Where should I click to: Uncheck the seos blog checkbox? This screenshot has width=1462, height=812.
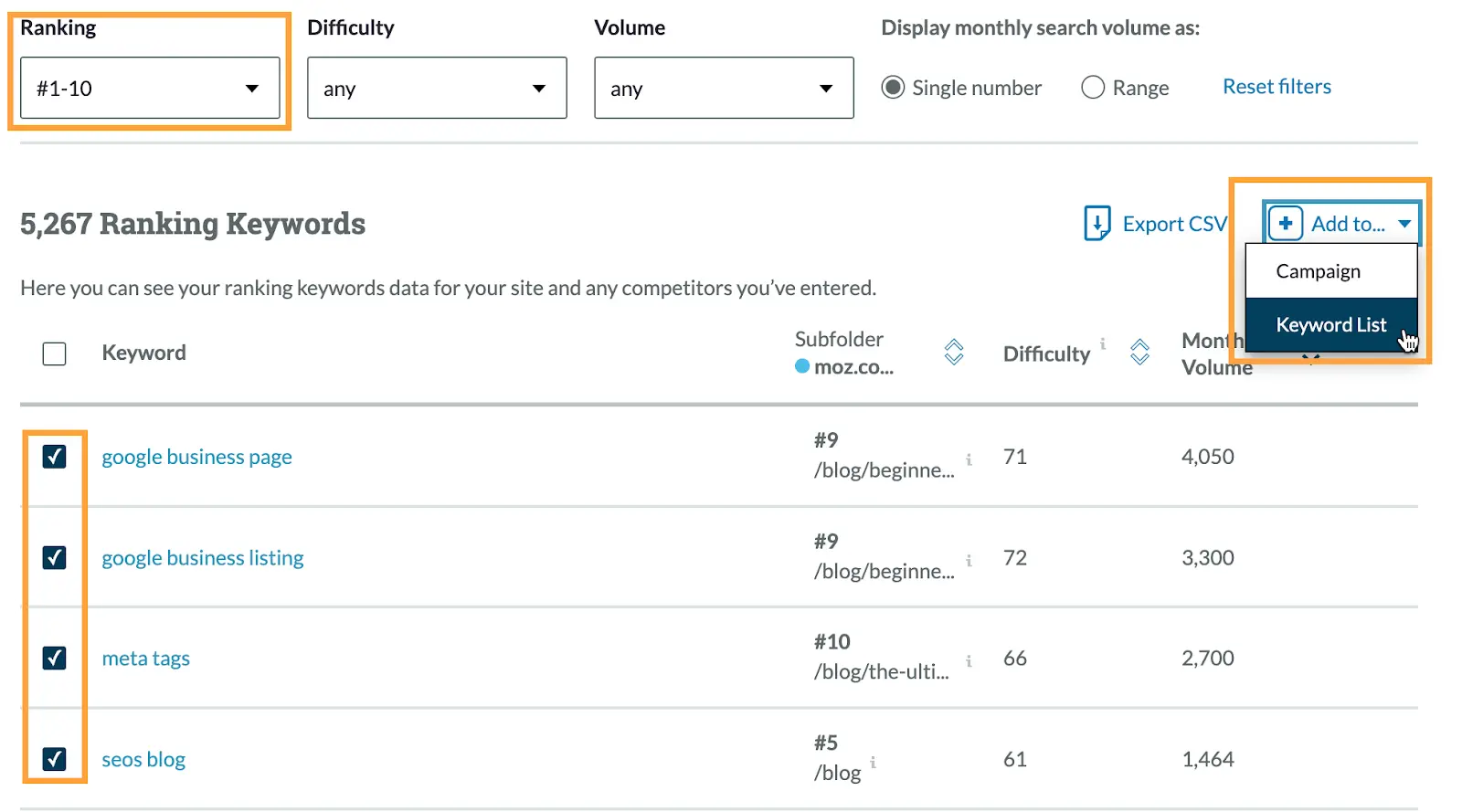pos(55,759)
